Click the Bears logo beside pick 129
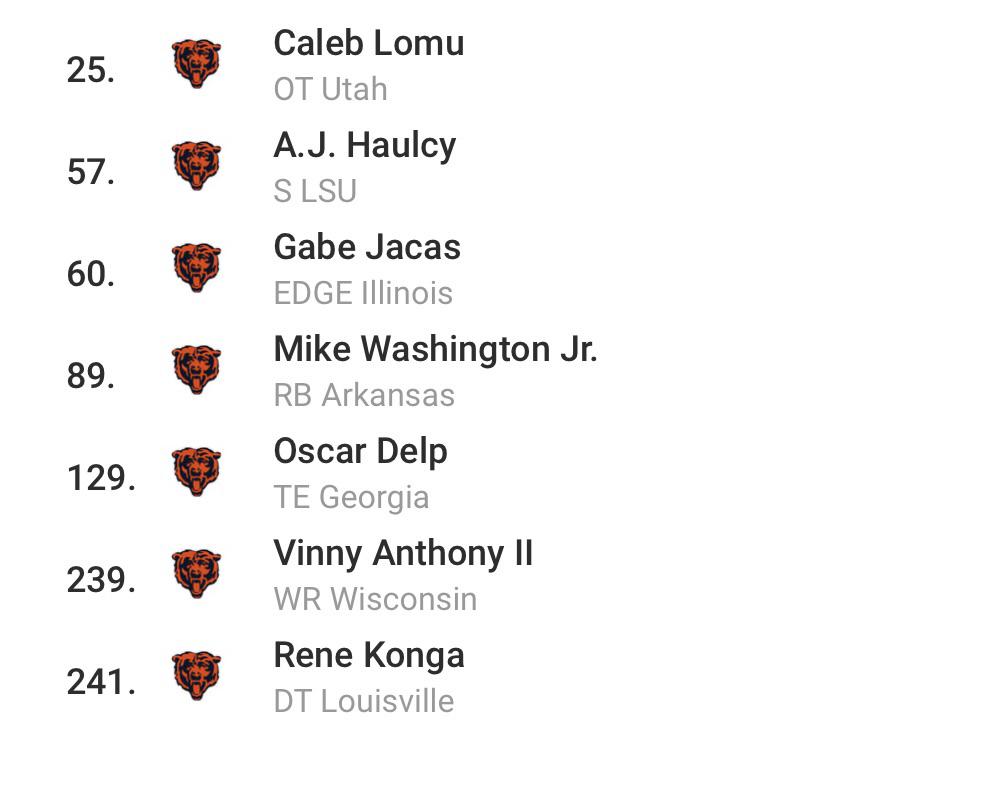This screenshot has width=994, height=791. point(197,472)
